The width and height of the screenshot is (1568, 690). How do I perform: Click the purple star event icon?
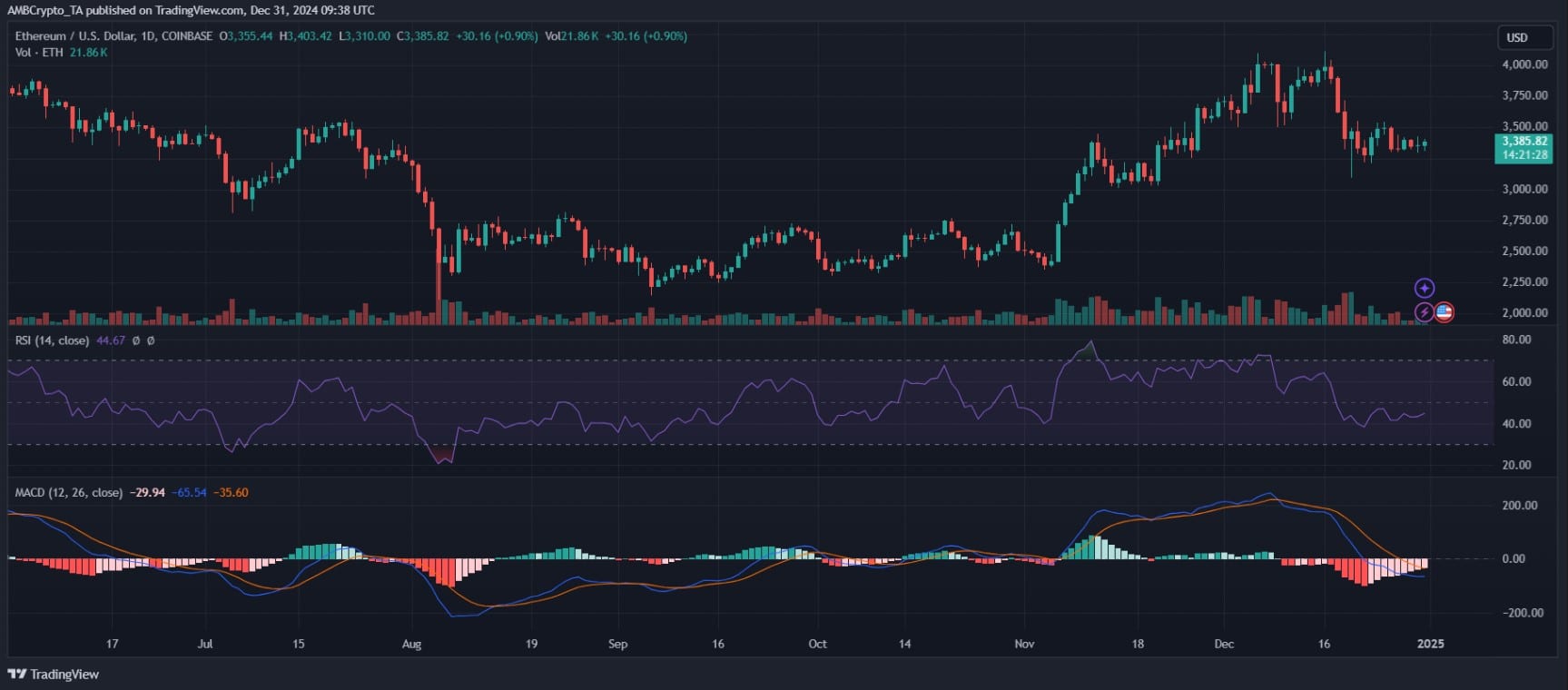click(1425, 288)
